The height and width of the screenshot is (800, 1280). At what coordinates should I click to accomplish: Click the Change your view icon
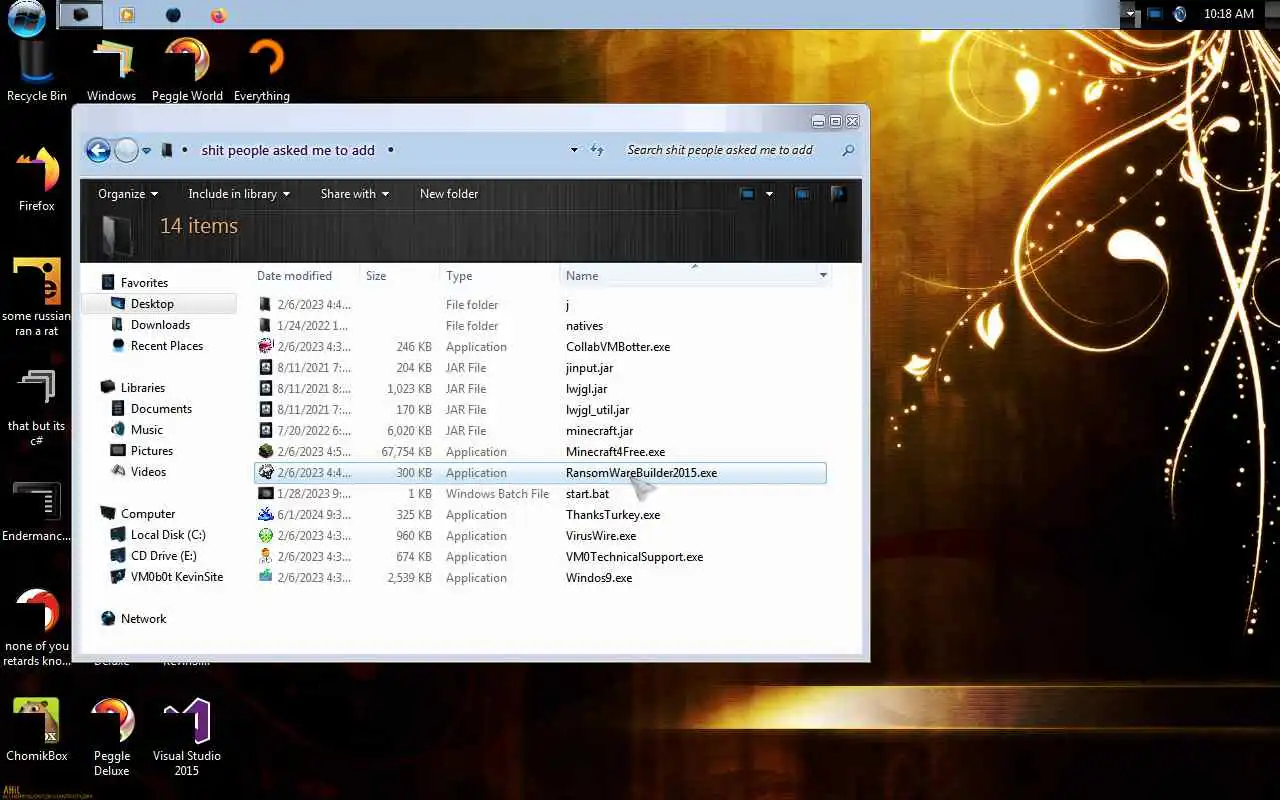coord(747,194)
